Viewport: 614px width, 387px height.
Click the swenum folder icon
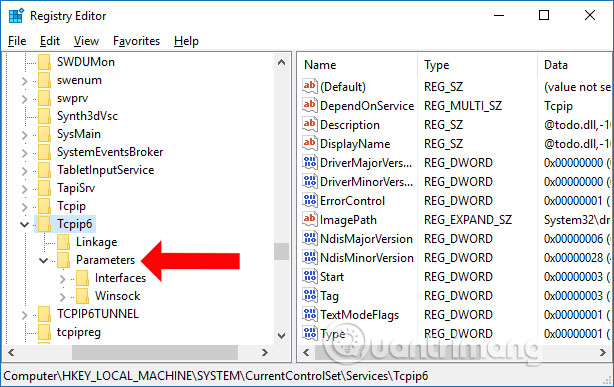click(44, 80)
